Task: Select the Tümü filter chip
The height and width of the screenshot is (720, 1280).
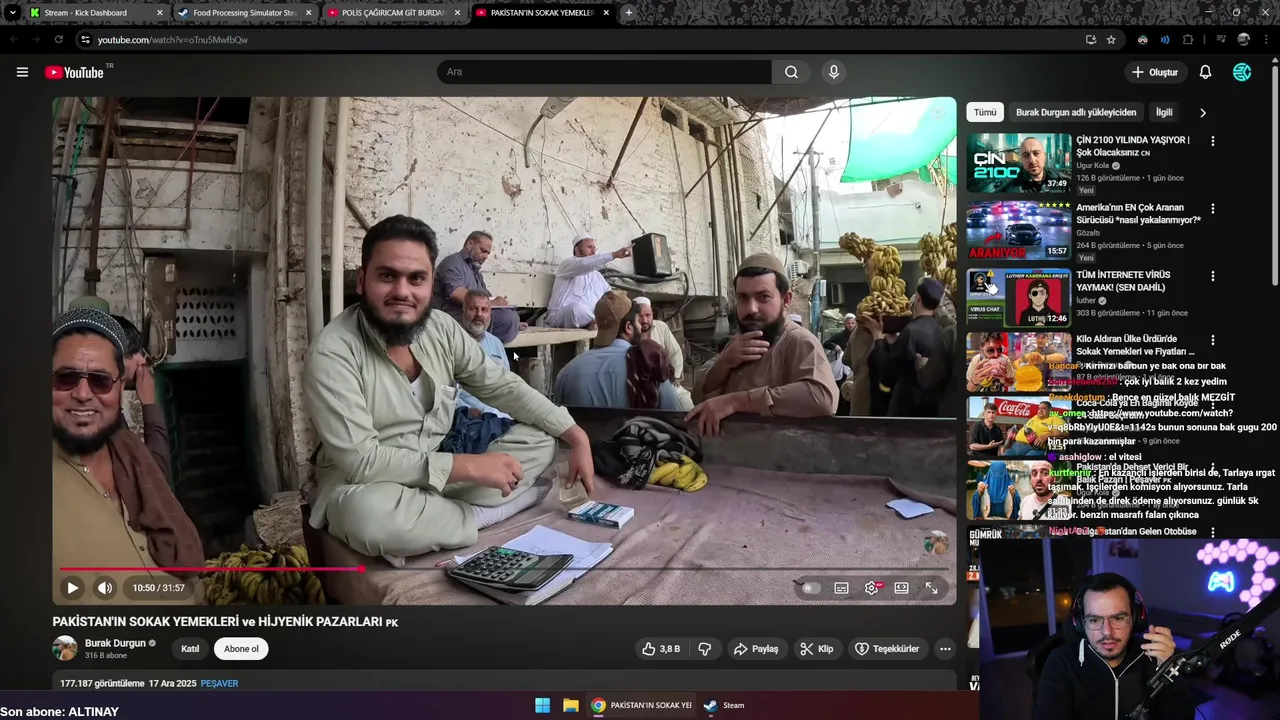Action: [x=985, y=113]
